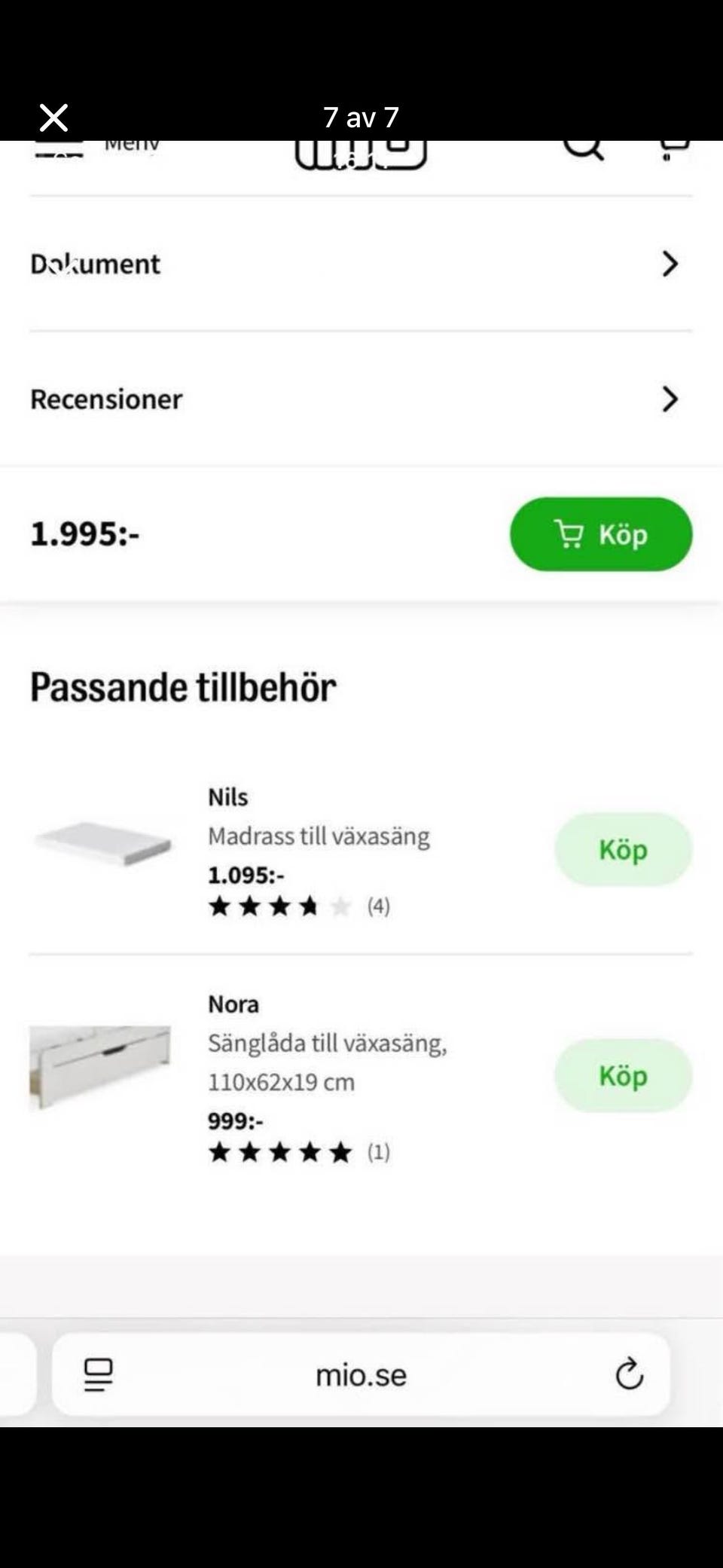This screenshot has height=1568, width=723.
Task: Open the Dokument section label
Action: (x=96, y=264)
